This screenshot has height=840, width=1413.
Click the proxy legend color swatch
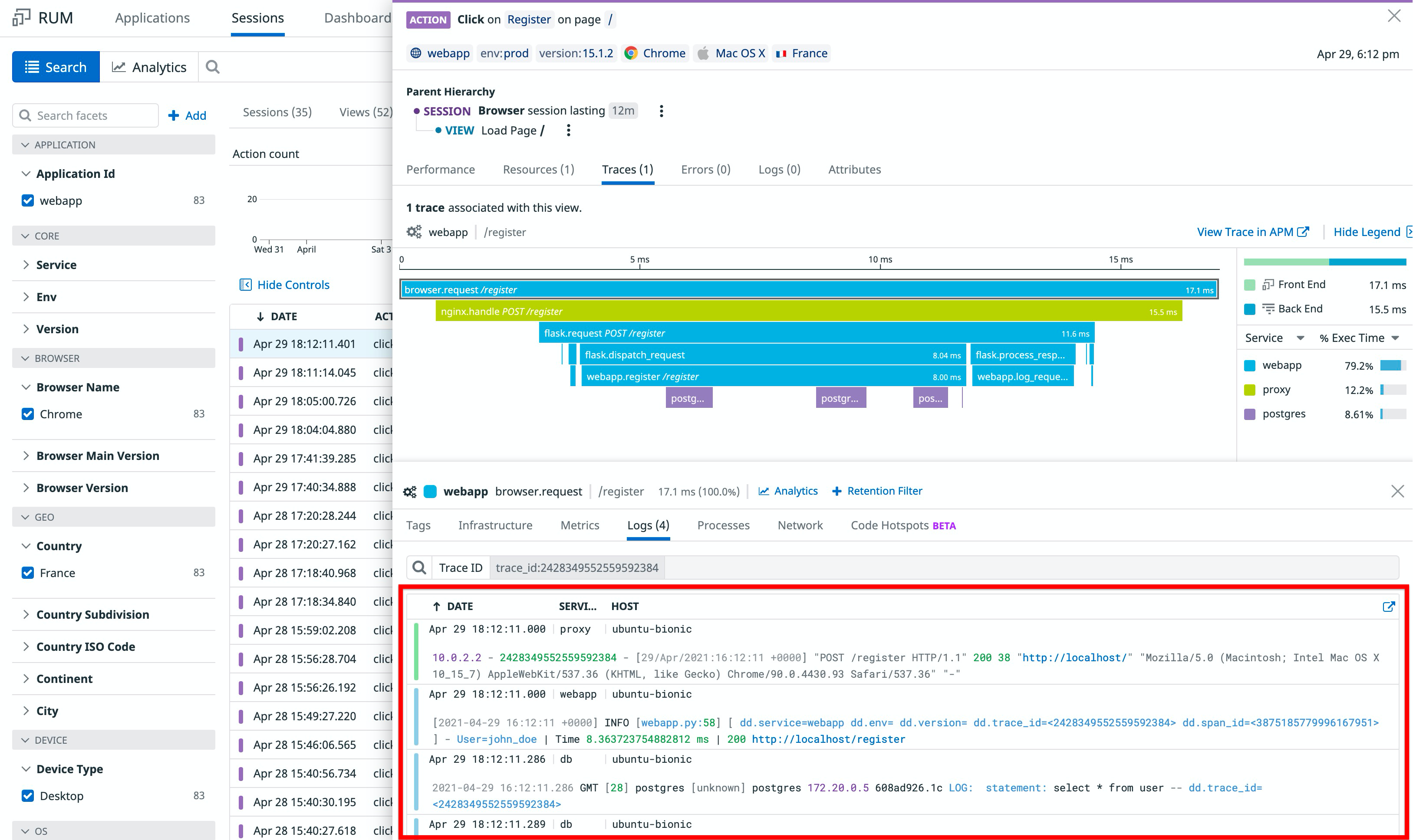click(1250, 390)
